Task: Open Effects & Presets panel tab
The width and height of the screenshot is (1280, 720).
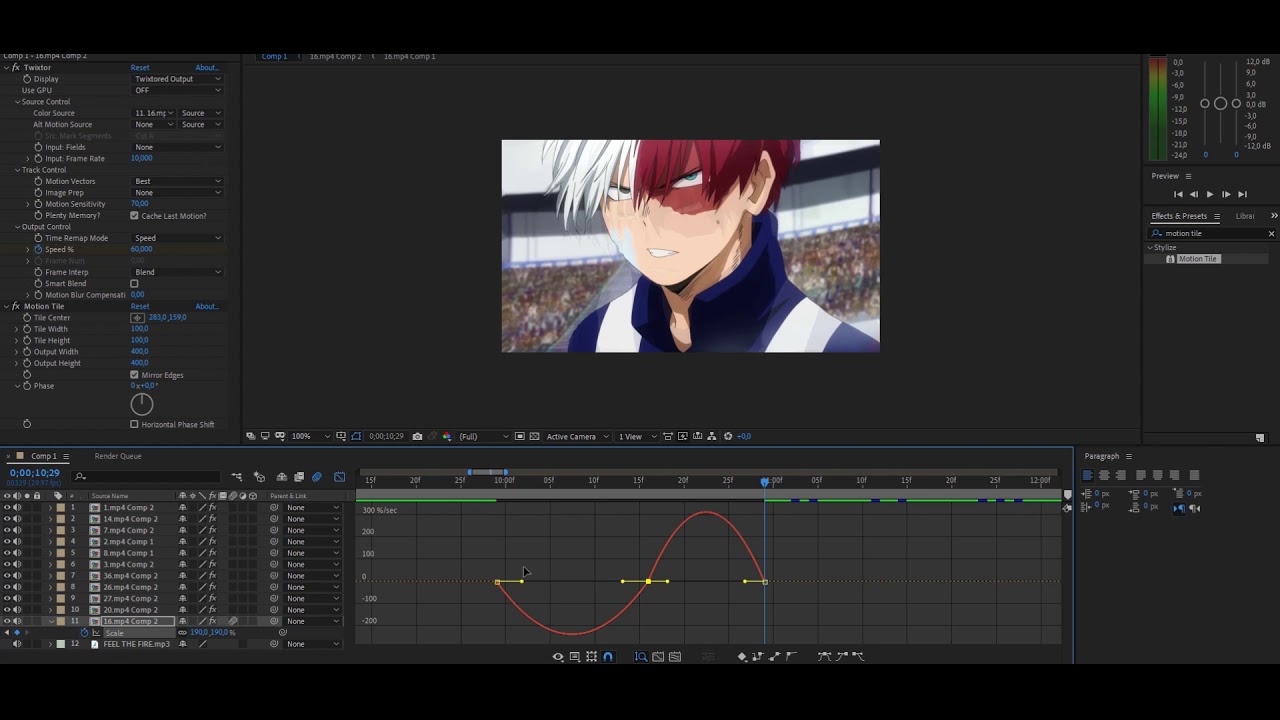Action: 1179,216
